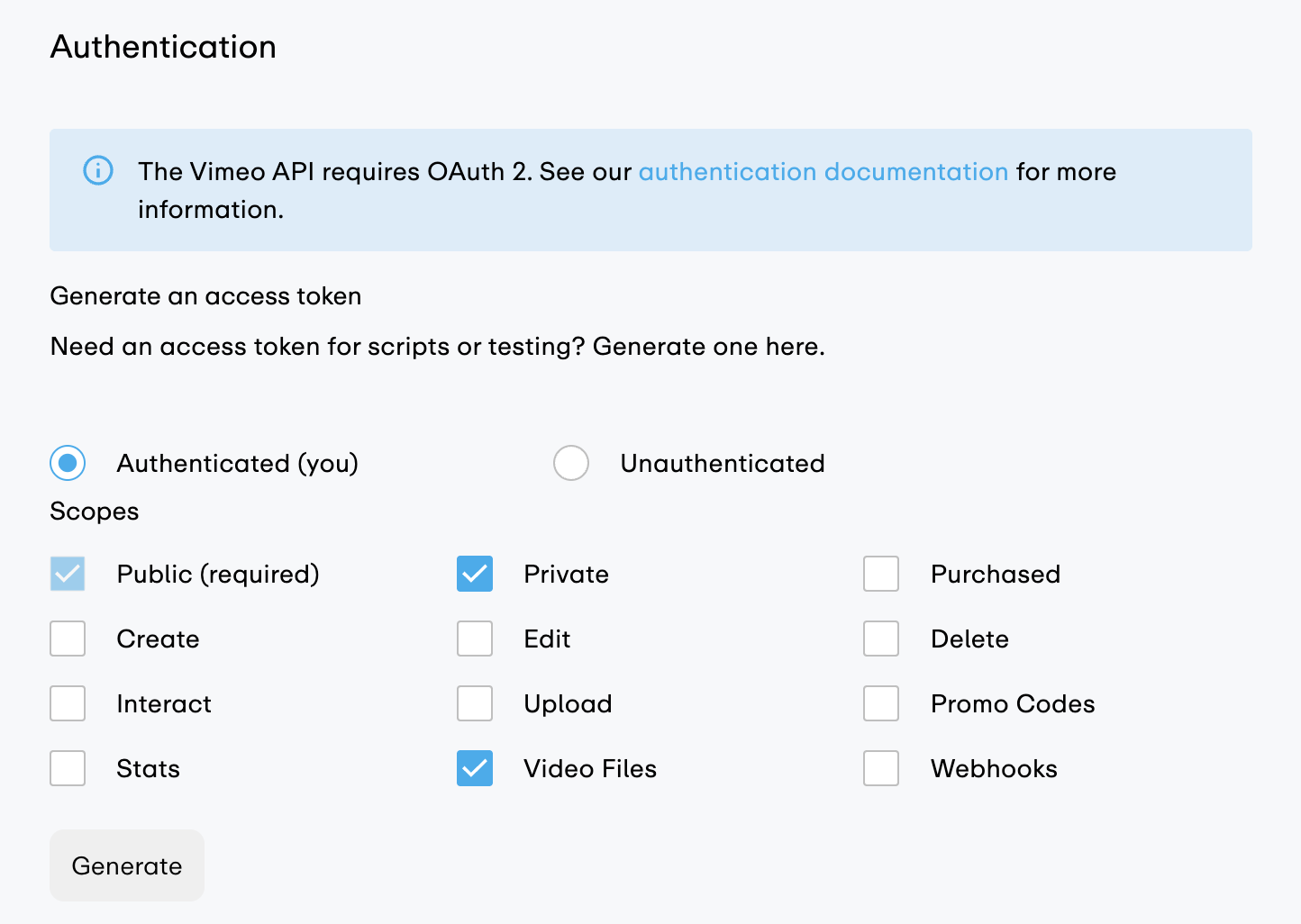Check the Interact scope
The width and height of the screenshot is (1301, 924).
68,703
